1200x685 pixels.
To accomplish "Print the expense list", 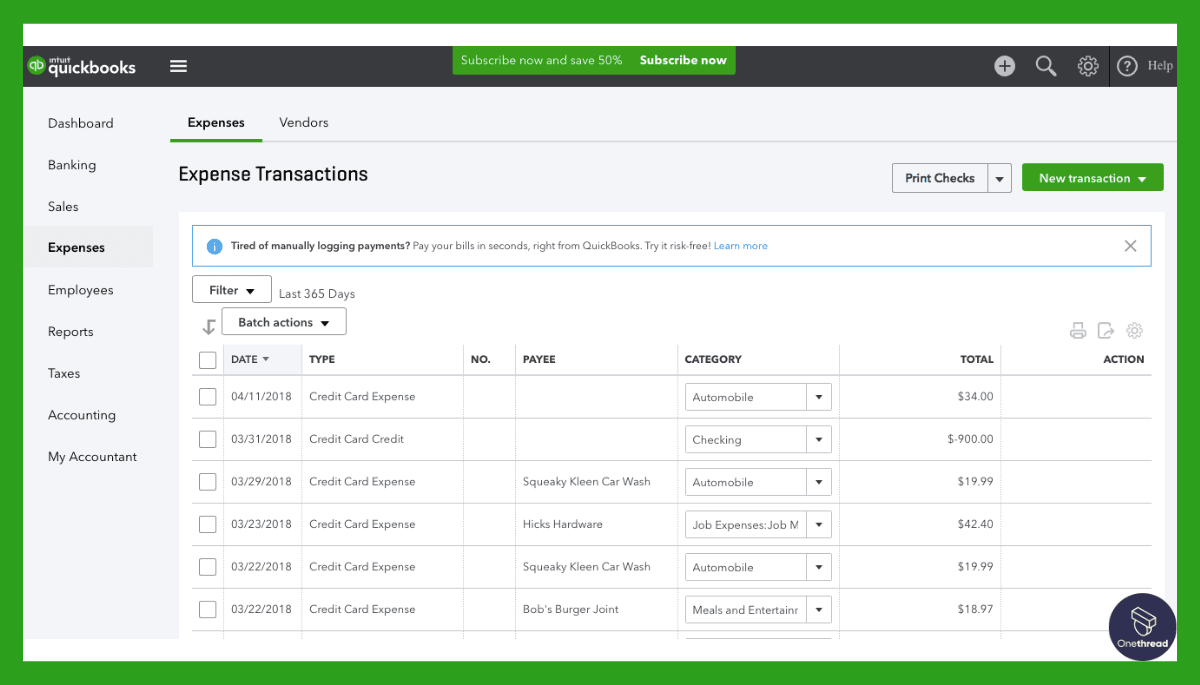I will (1077, 331).
